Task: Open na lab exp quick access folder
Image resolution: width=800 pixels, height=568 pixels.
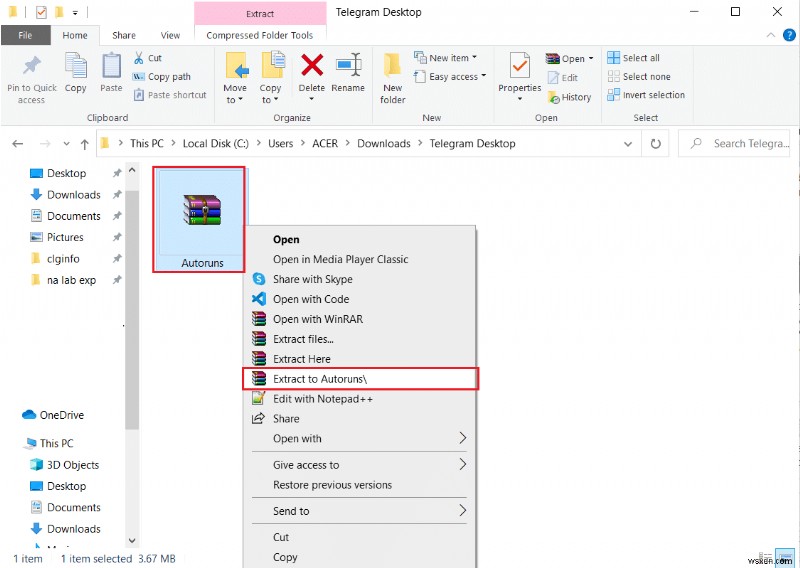Action: click(x=63, y=280)
